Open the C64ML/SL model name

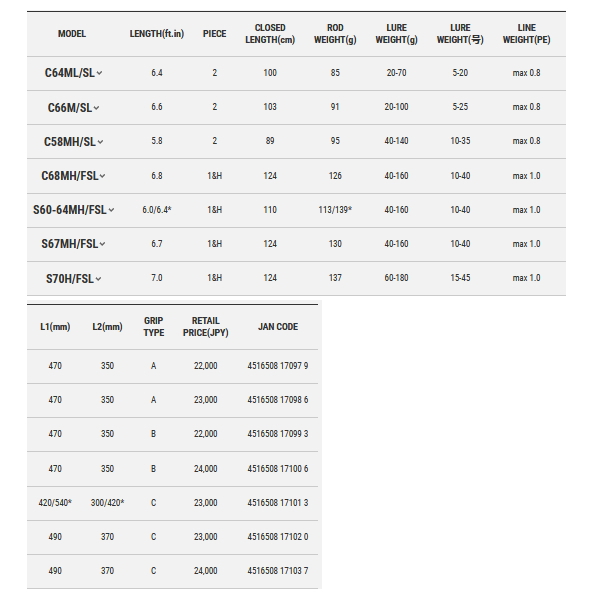(x=70, y=73)
